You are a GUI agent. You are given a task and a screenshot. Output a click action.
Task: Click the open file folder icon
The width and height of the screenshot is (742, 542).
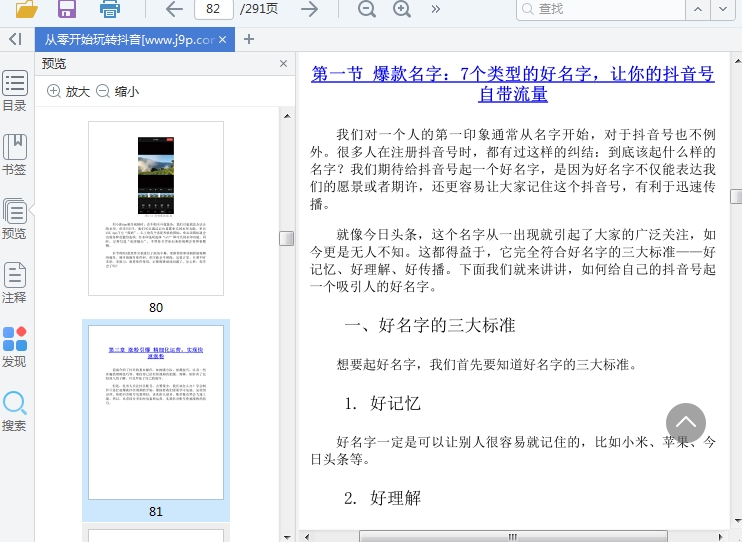click(x=26, y=10)
